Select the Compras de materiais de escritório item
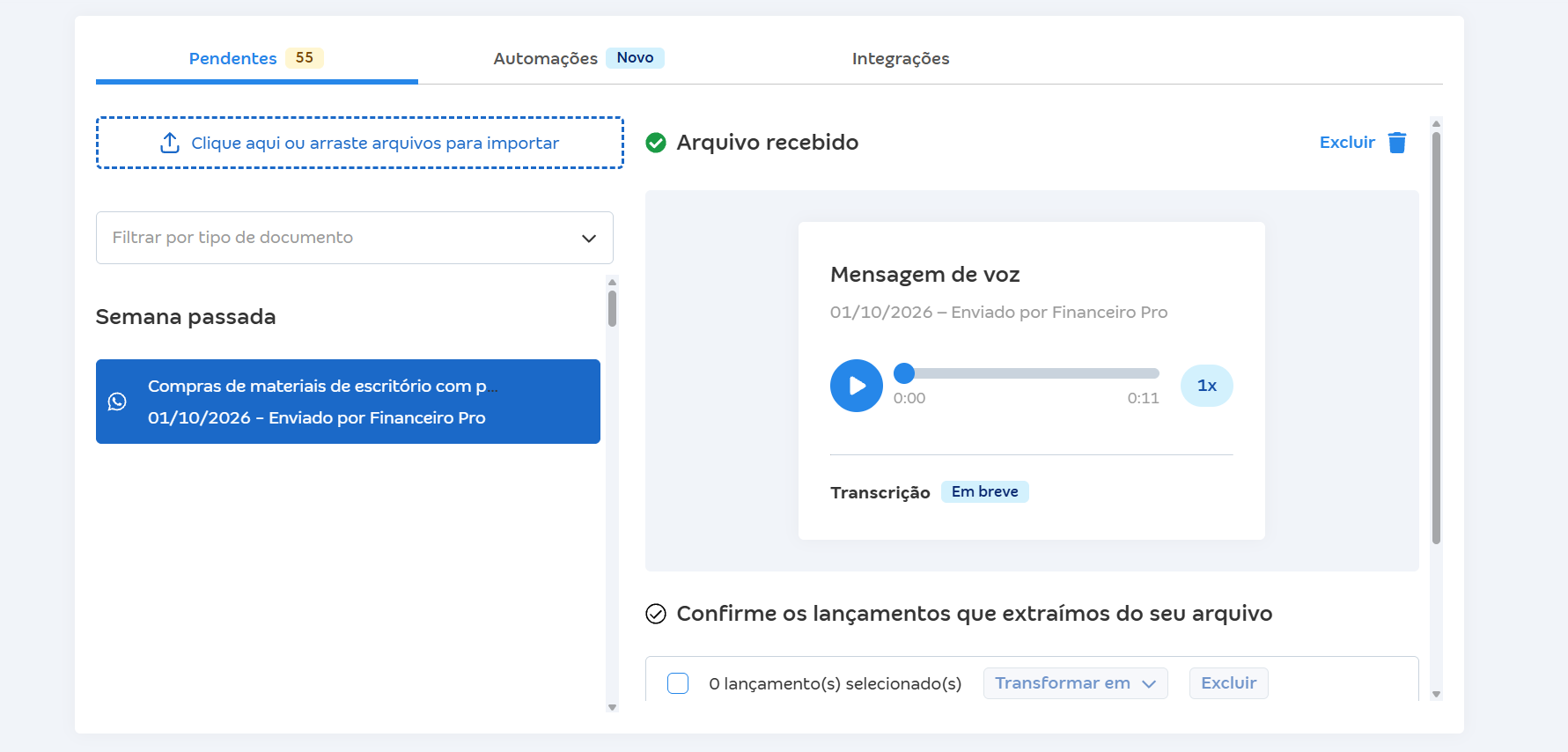Screen dimensions: 1568x752 tap(348, 402)
